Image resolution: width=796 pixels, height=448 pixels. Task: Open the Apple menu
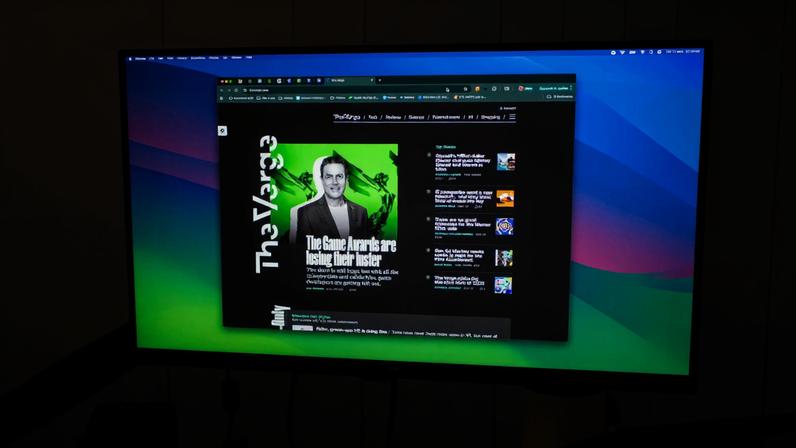click(x=130, y=59)
